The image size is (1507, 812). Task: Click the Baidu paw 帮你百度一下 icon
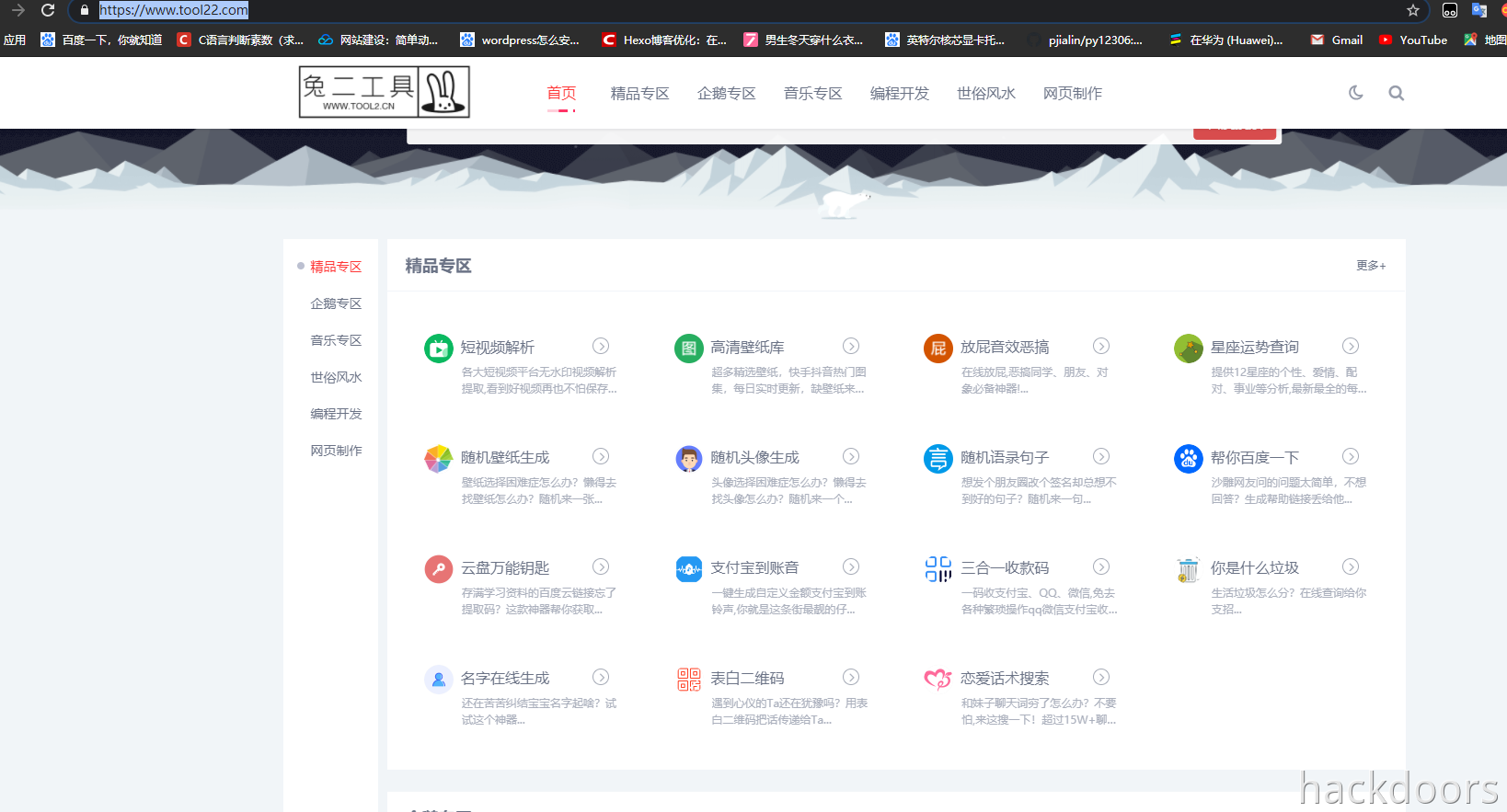(x=1189, y=459)
